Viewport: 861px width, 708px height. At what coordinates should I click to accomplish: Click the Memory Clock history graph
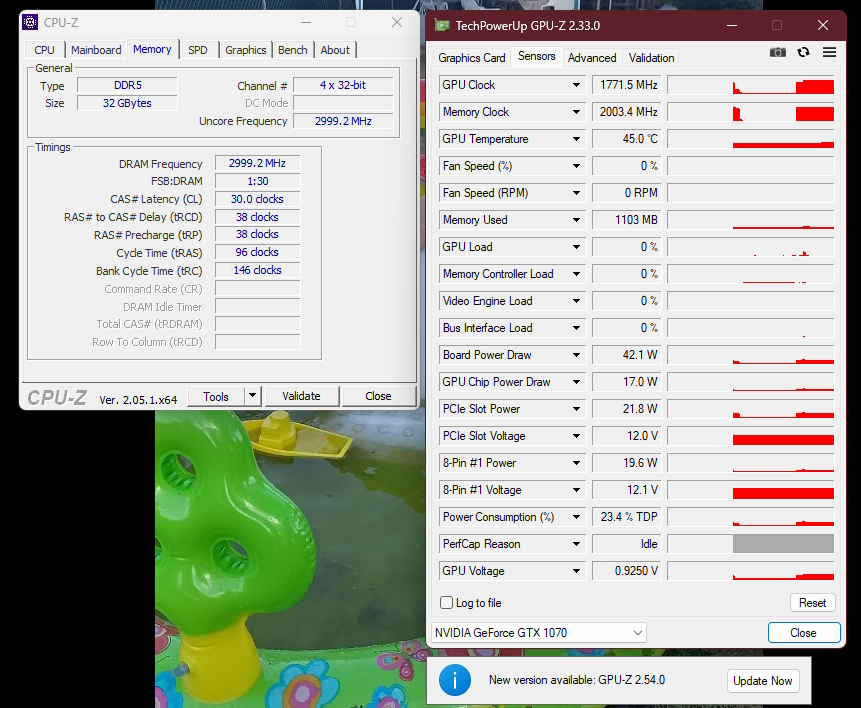751,112
